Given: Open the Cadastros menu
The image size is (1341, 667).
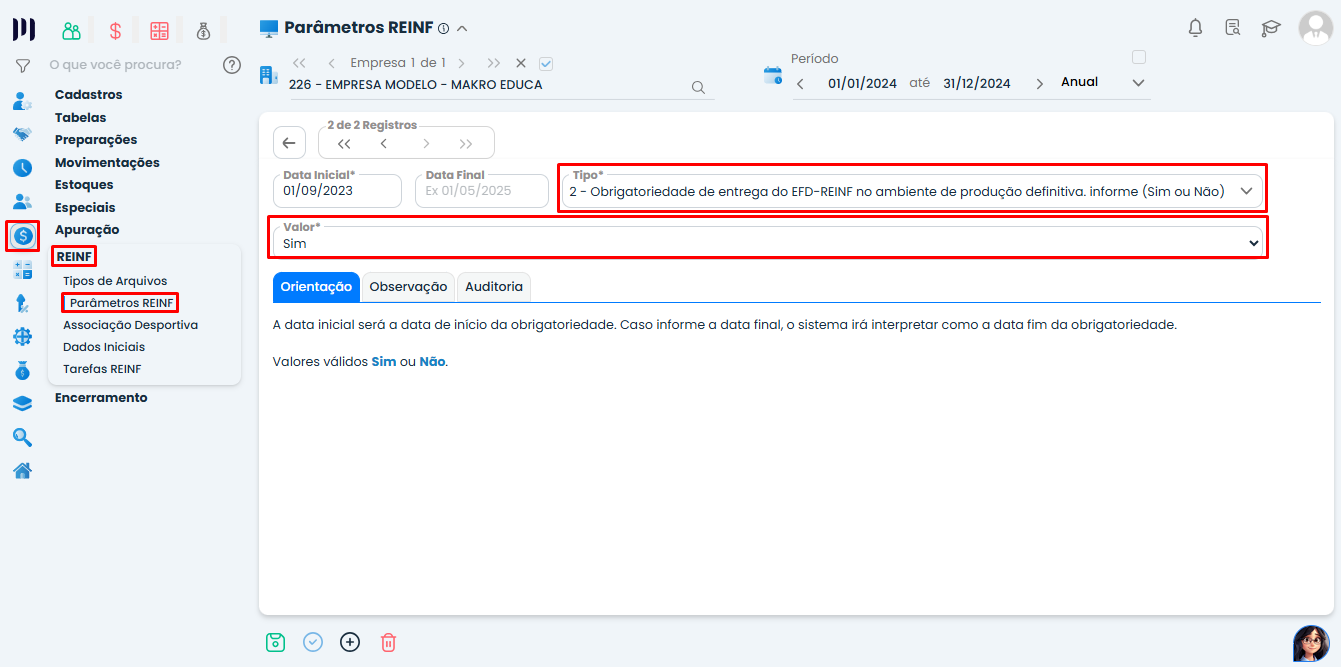Looking at the screenshot, I should click(89, 95).
